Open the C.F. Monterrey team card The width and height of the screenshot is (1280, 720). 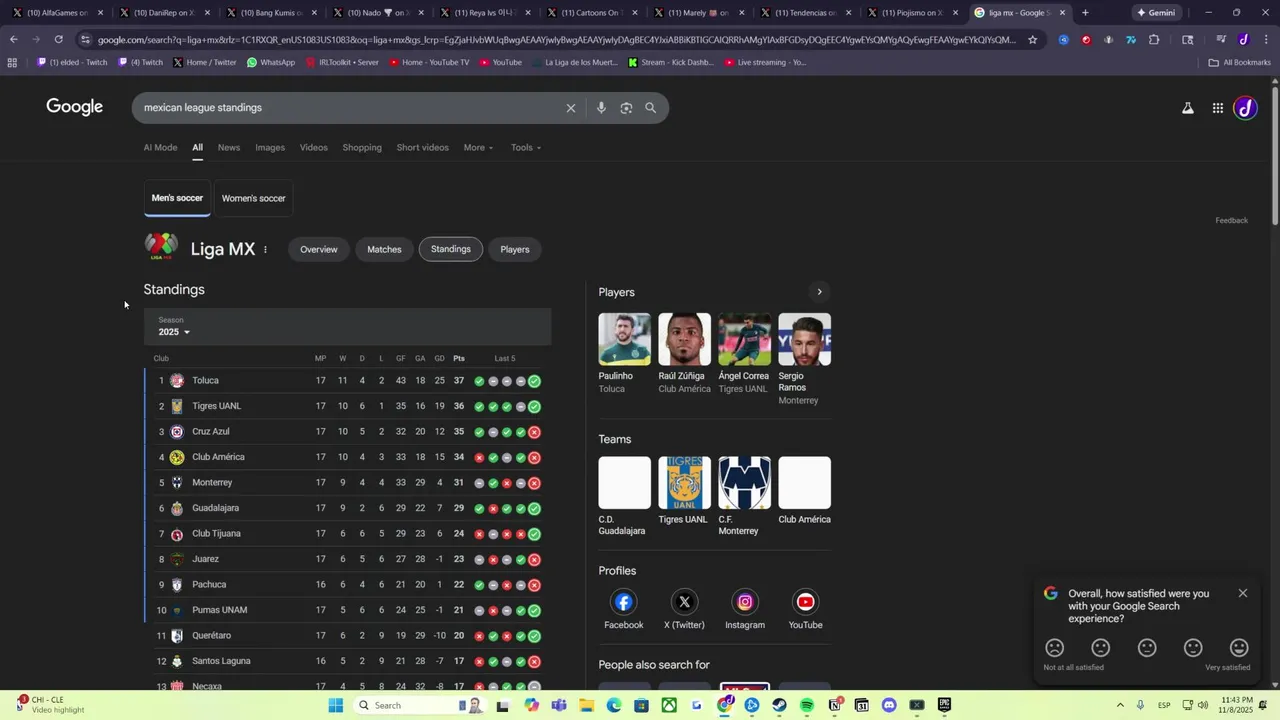click(x=744, y=496)
